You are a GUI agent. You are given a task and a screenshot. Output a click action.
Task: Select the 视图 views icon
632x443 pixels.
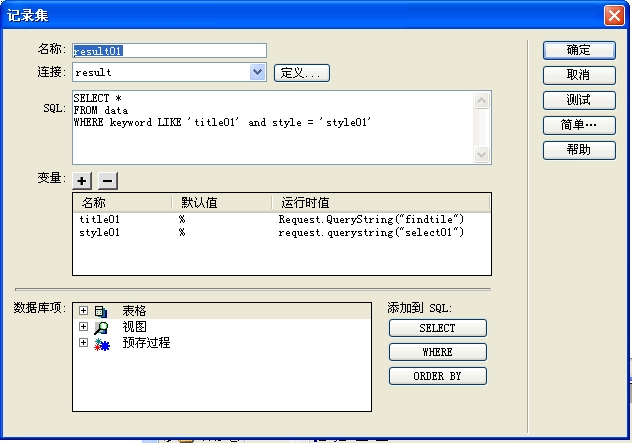tap(101, 327)
